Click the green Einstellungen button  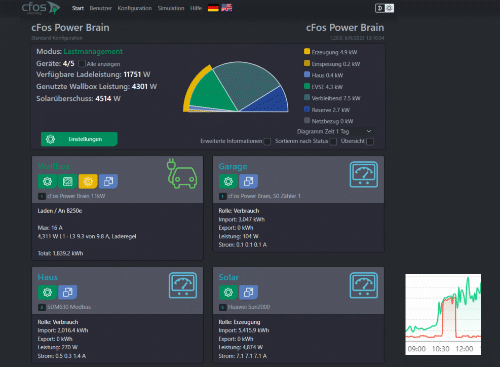point(79,139)
